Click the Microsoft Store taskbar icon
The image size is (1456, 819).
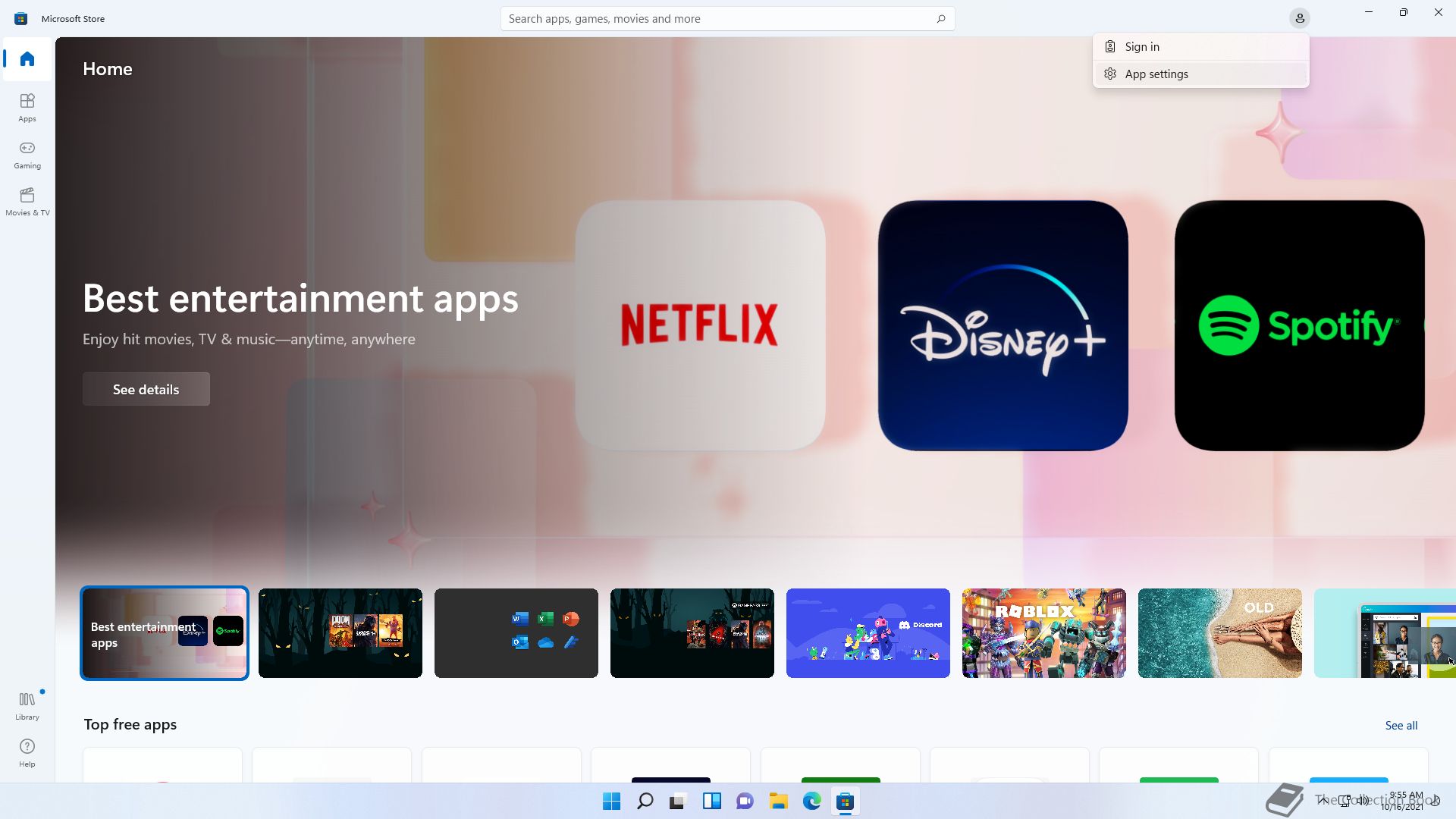tap(845, 802)
